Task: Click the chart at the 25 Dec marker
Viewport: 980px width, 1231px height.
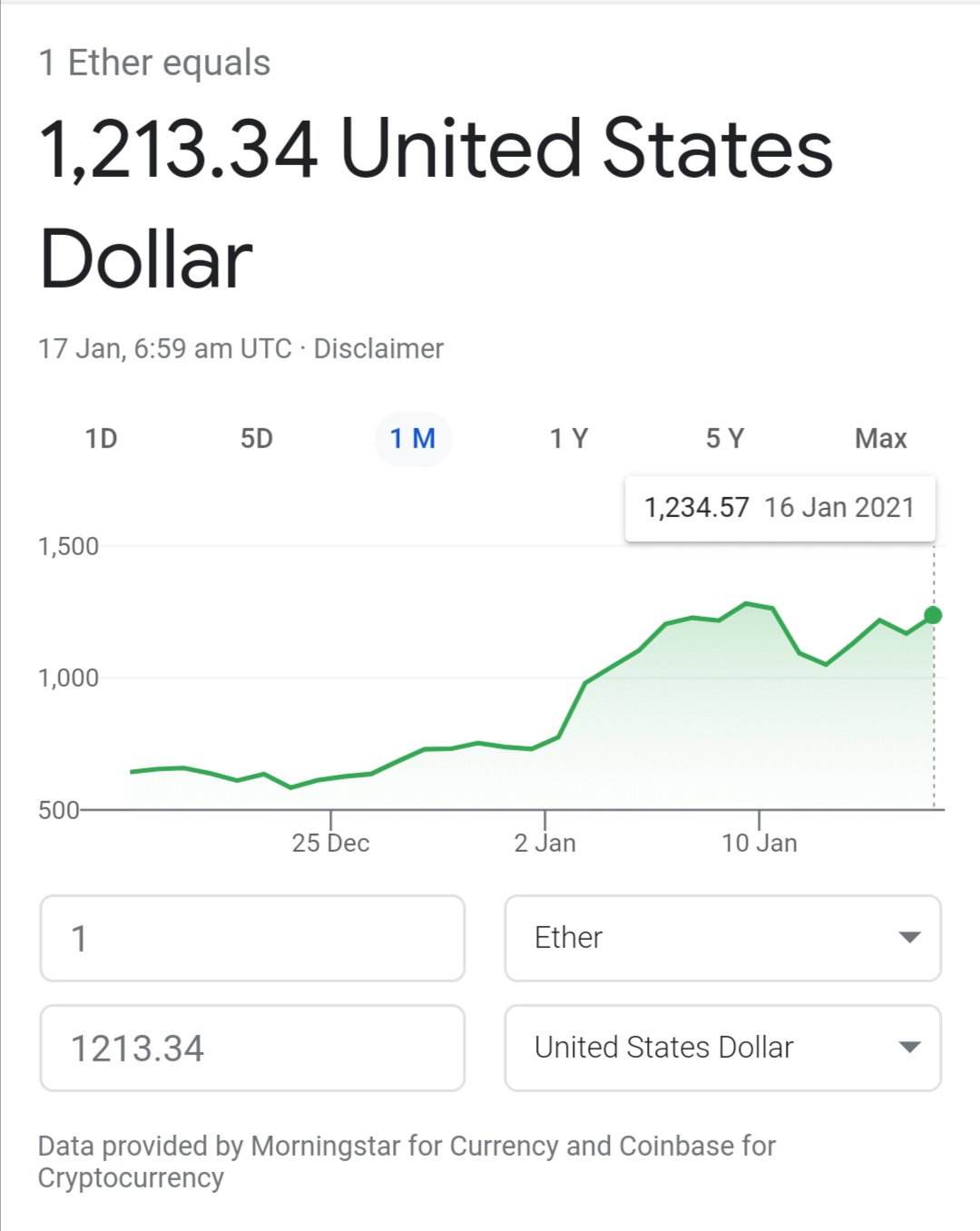Action: click(330, 843)
